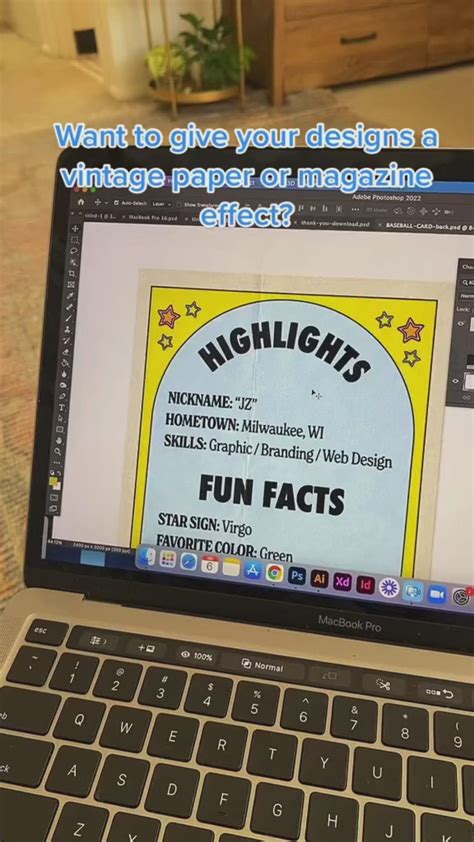Select the Pen tool
Screen dimensions: 474x842
point(62,396)
